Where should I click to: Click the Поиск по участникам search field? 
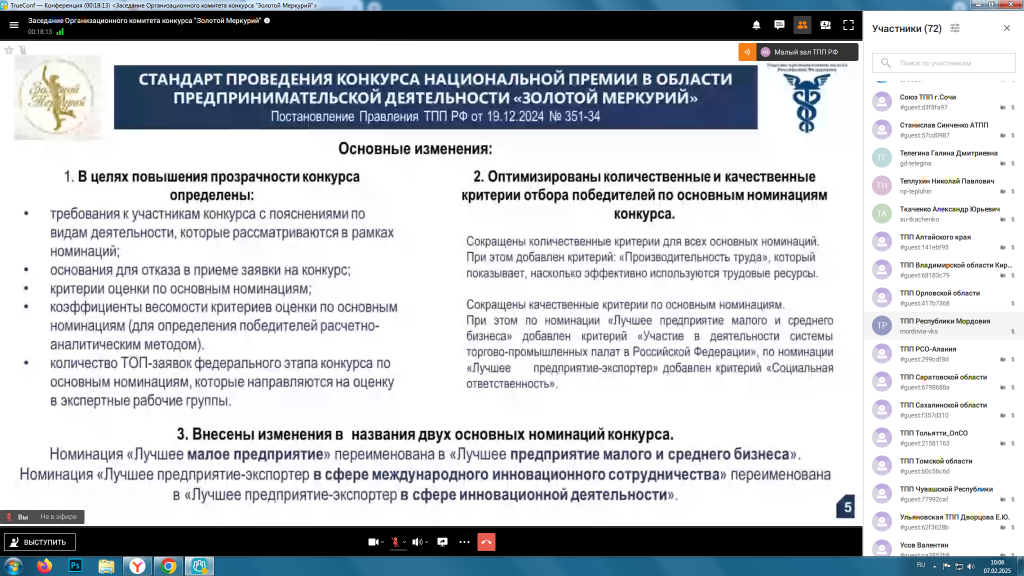(x=945, y=63)
